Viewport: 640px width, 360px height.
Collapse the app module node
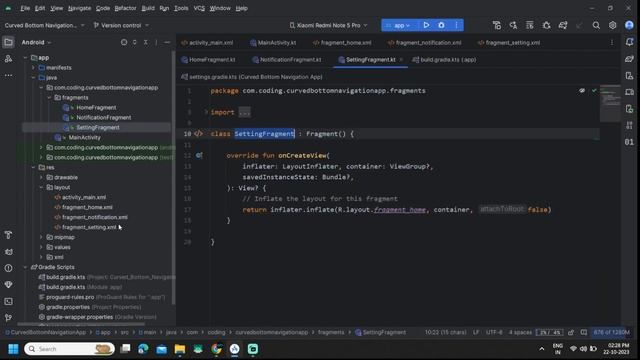coord(25,58)
